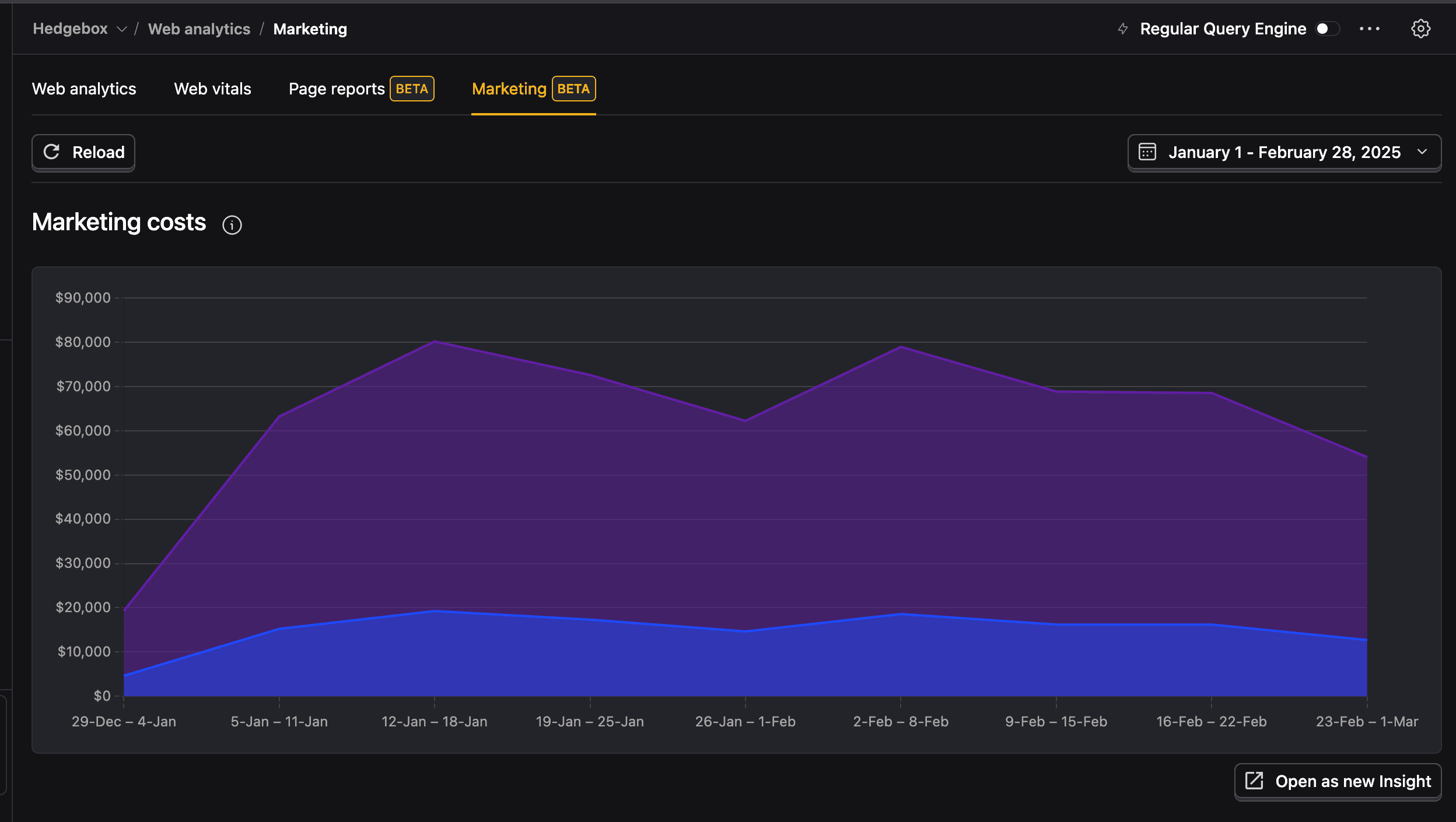Click the 5-Jan – 11-Jan axis label
1456x822 pixels.
tap(279, 722)
